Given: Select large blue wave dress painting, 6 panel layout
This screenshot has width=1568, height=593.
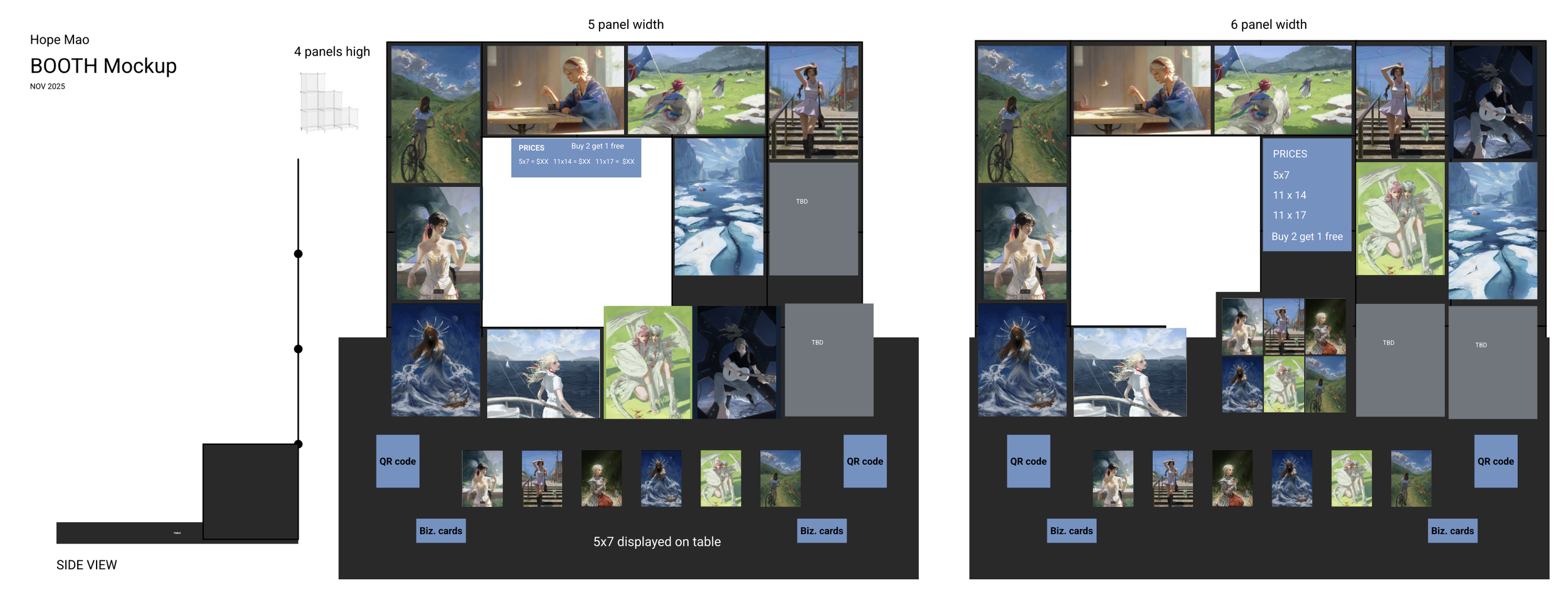Looking at the screenshot, I should 1022,360.
